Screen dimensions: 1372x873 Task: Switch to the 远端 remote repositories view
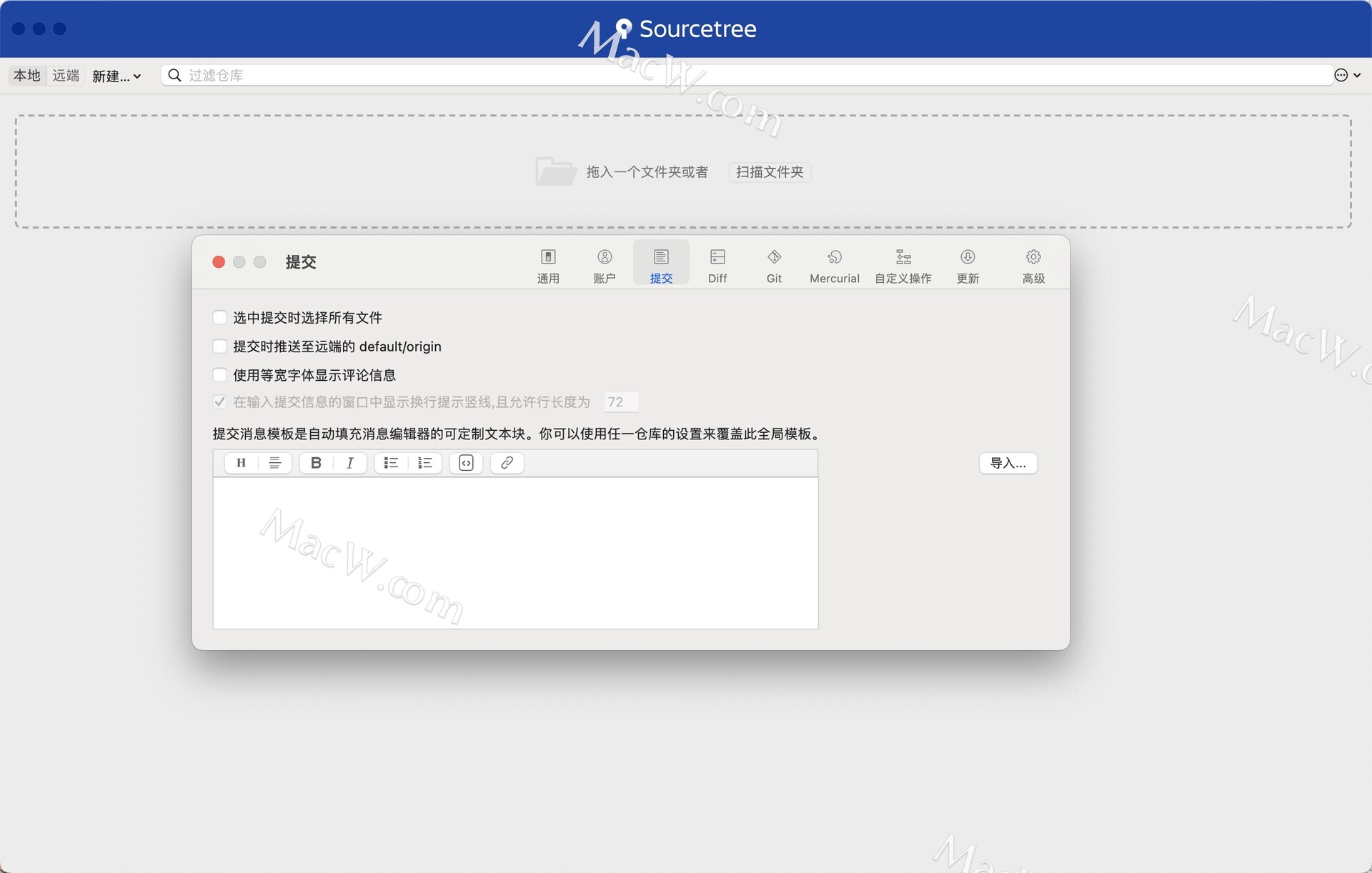click(x=66, y=75)
